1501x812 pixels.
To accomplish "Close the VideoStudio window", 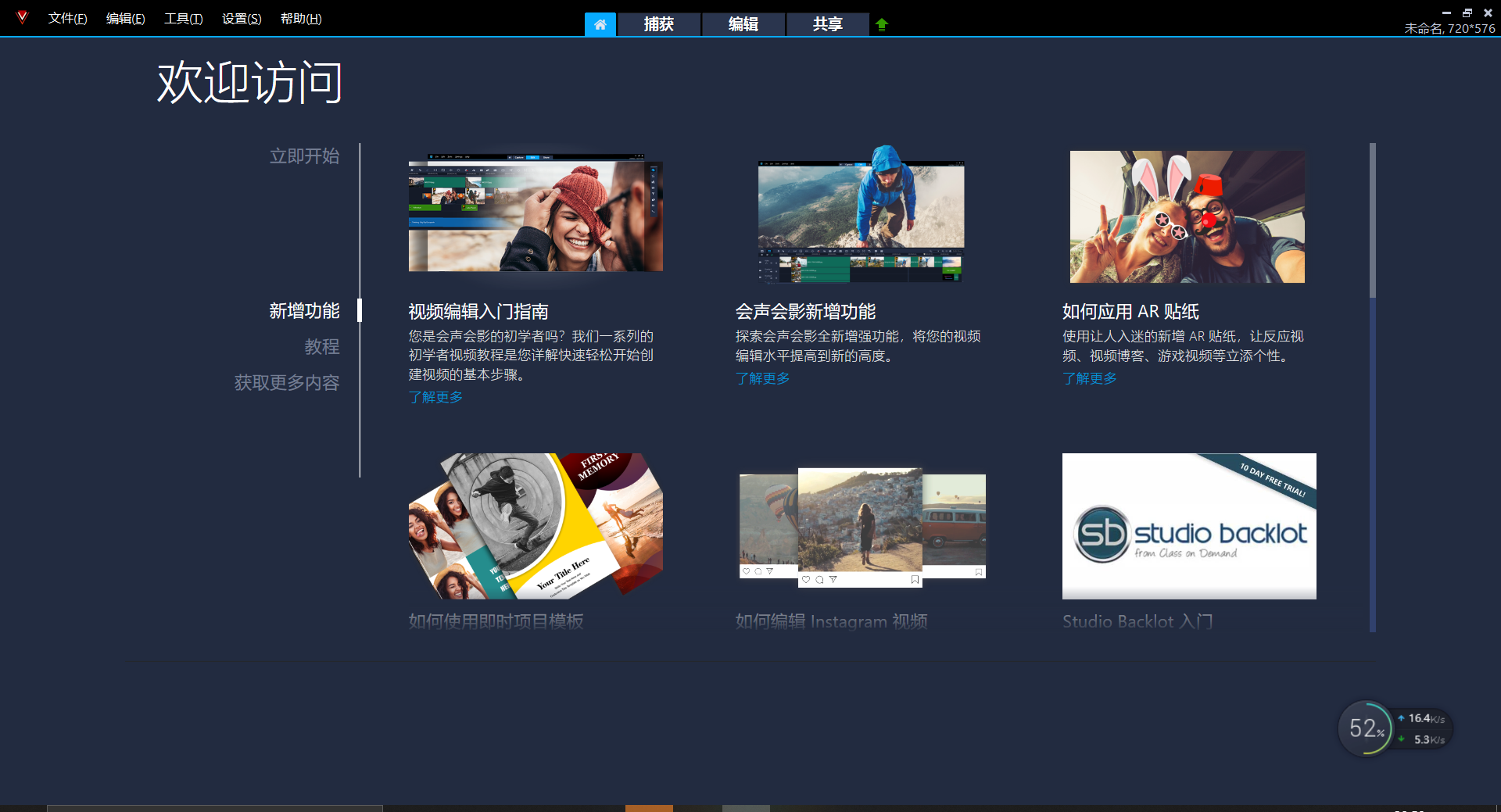I will point(1488,13).
